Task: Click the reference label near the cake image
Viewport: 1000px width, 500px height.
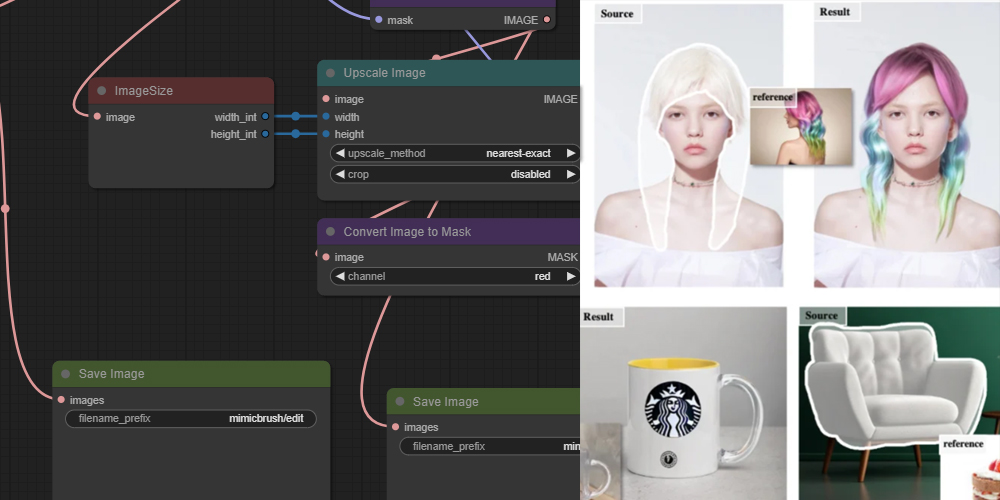Action: point(963,444)
